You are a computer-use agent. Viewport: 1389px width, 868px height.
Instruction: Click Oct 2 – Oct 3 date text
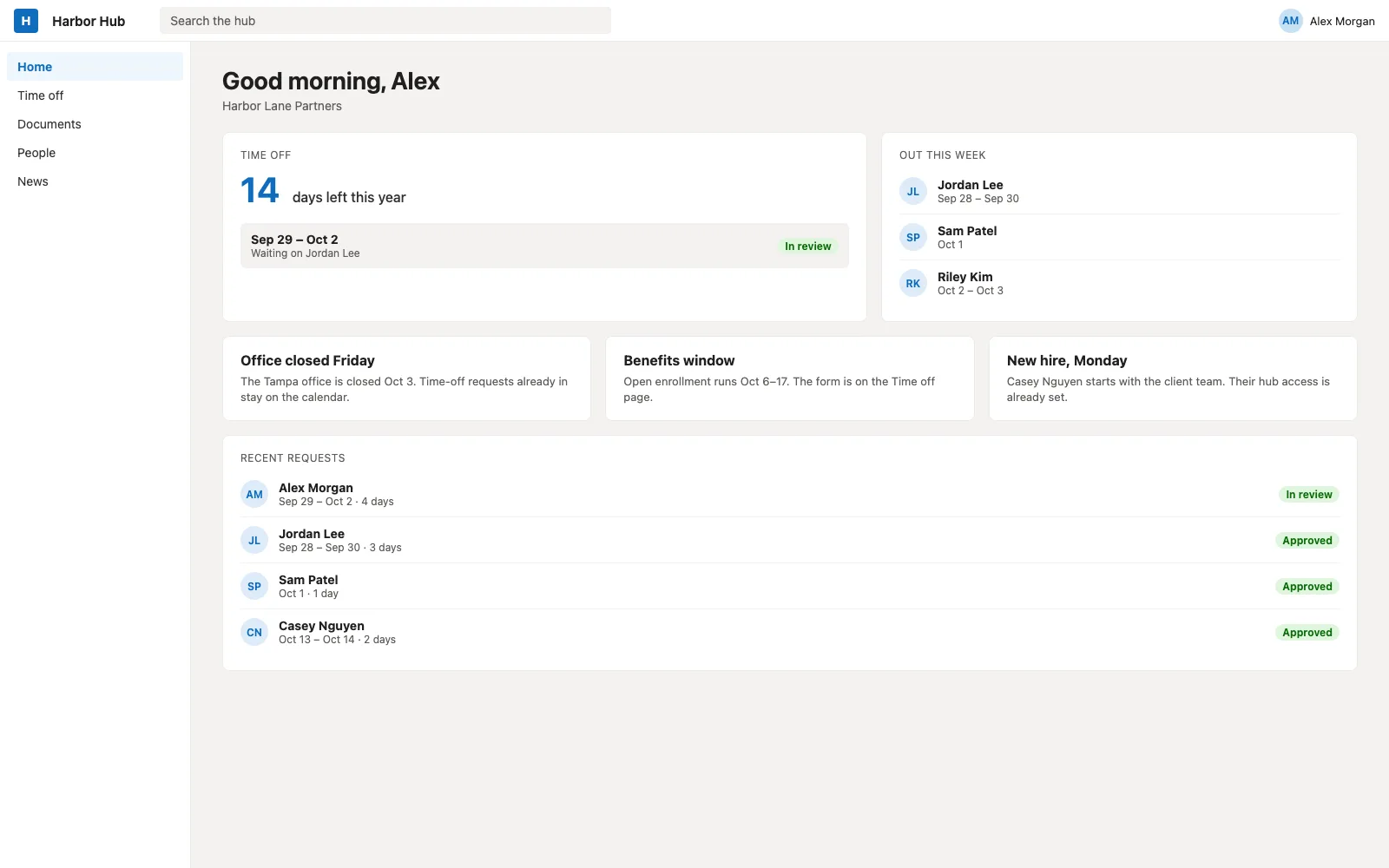(x=971, y=291)
